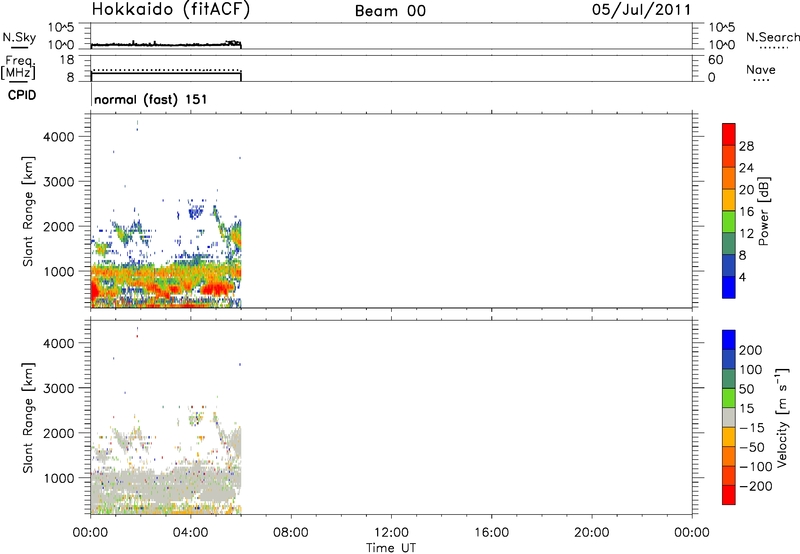Click the gray segment of Velocity colorbar

729,418
